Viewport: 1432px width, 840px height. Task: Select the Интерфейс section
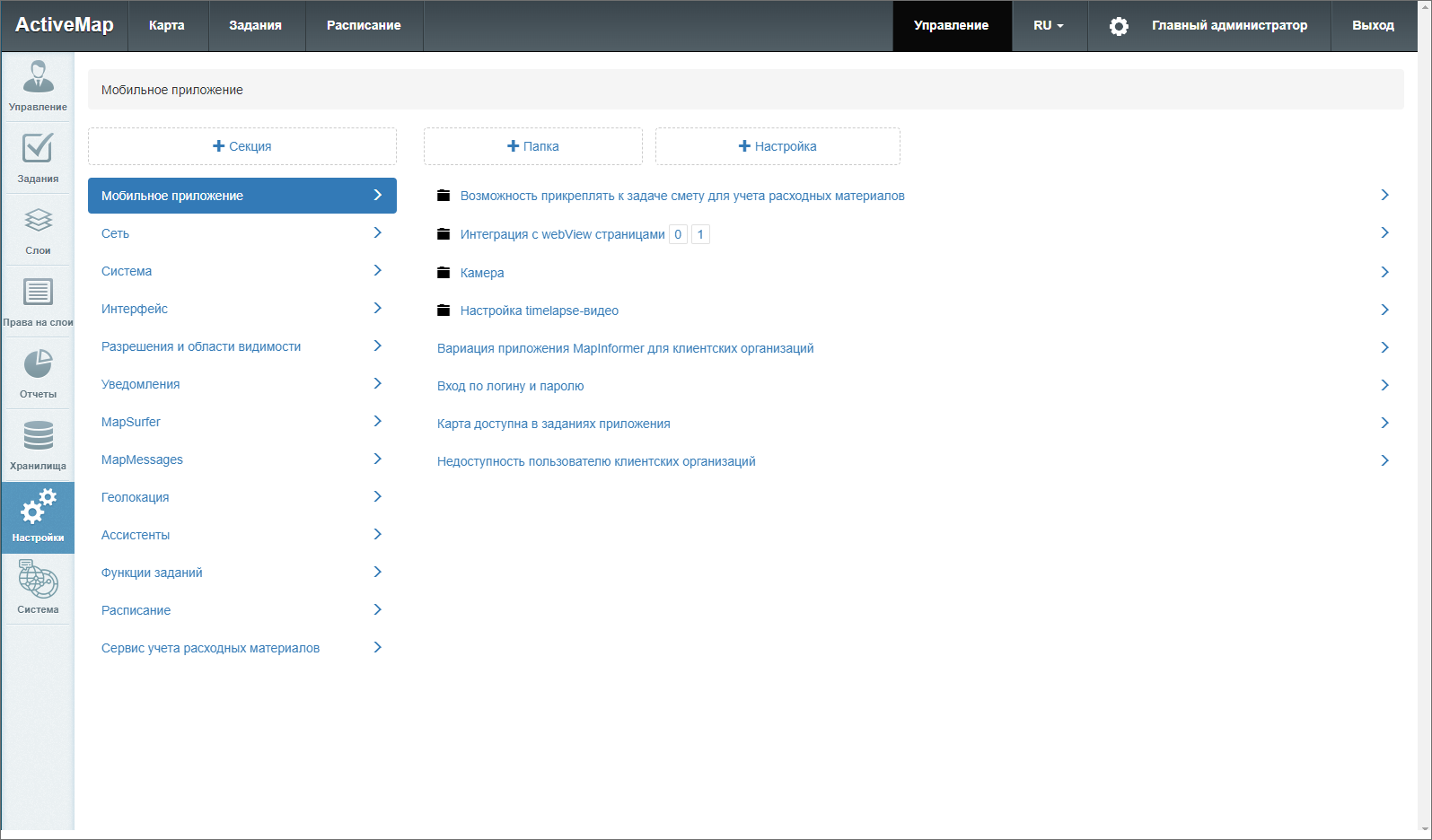click(242, 309)
